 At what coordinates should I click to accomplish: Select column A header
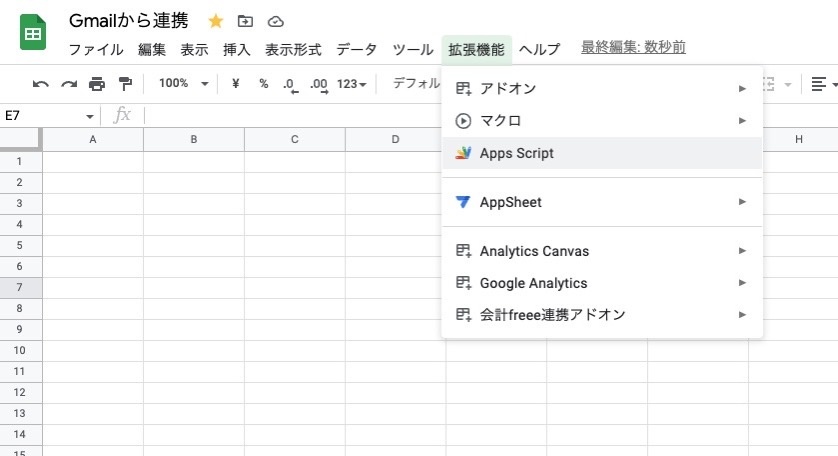click(93, 140)
